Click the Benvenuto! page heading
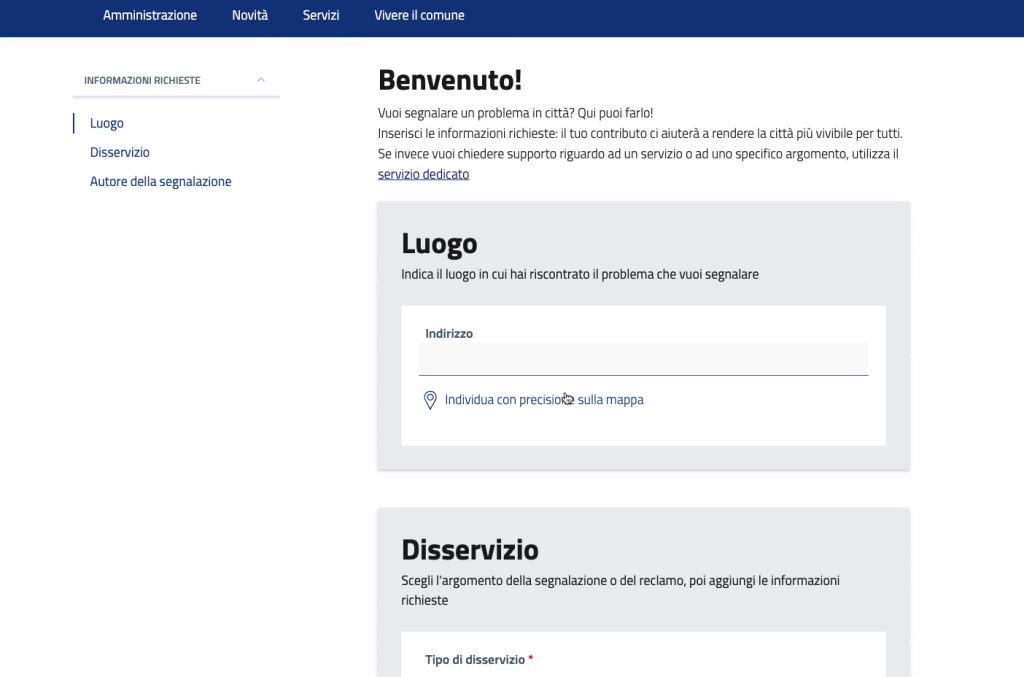1024x677 pixels. click(x=450, y=79)
